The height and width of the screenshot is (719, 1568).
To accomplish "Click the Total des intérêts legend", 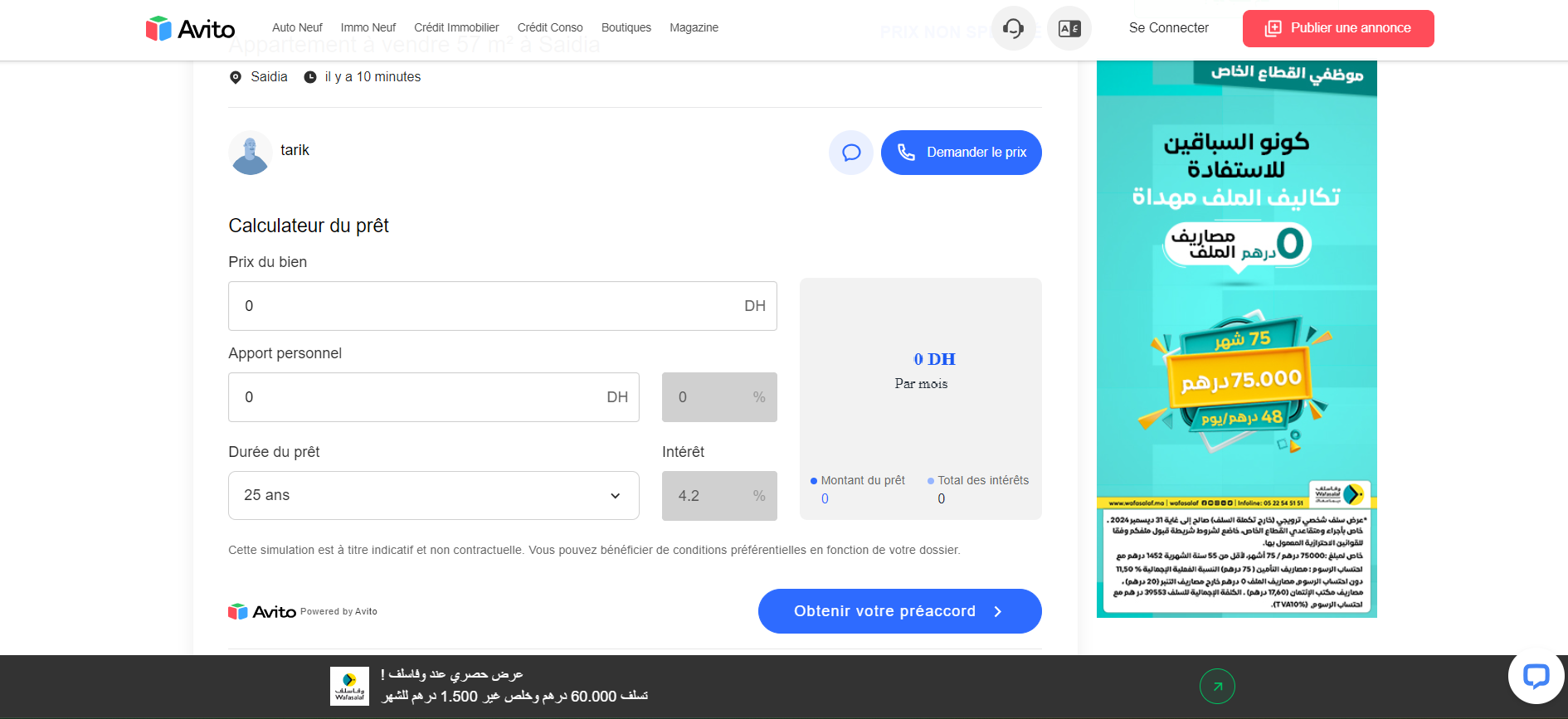I will point(978,480).
